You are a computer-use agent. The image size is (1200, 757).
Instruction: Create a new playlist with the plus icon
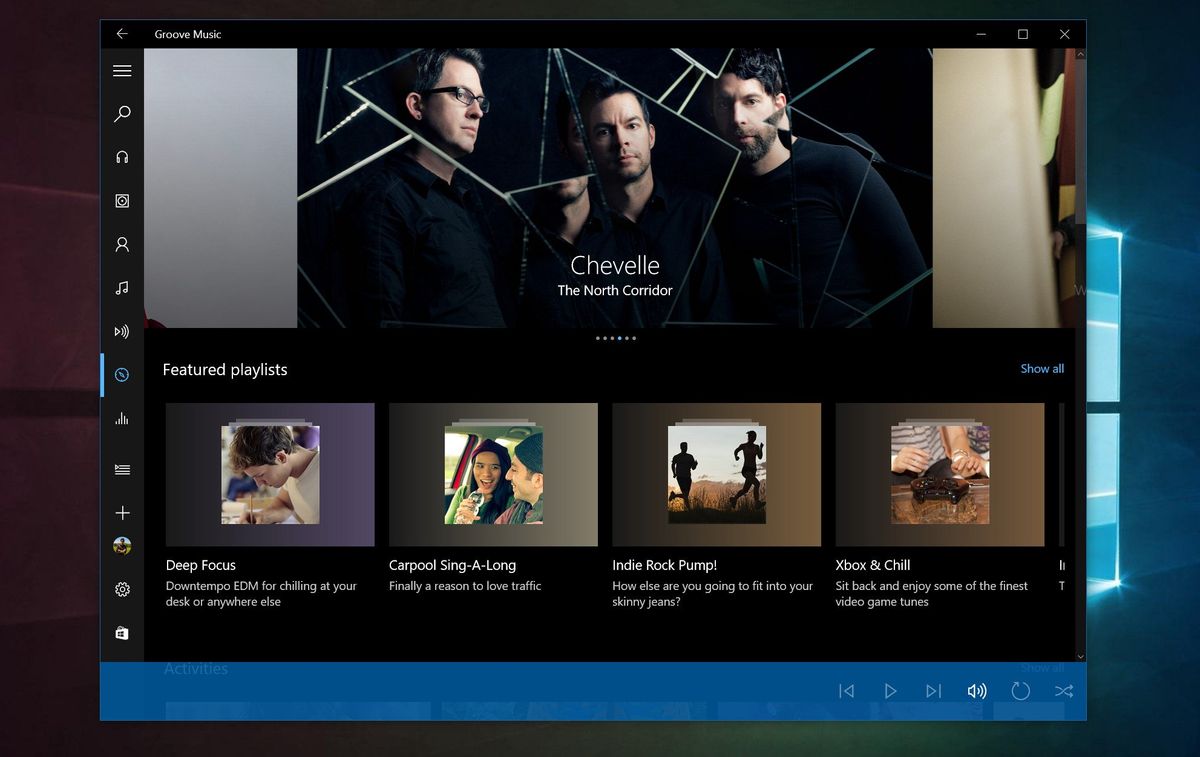(122, 512)
